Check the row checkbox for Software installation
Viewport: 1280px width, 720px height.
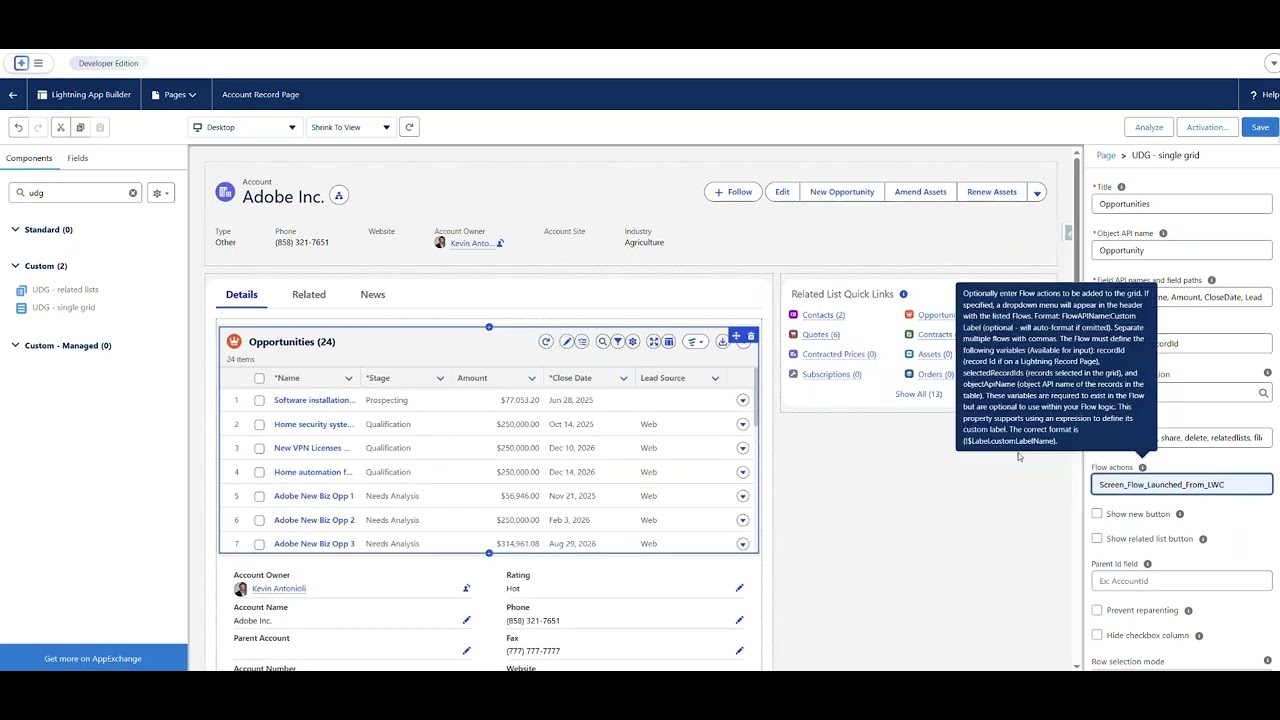click(259, 400)
